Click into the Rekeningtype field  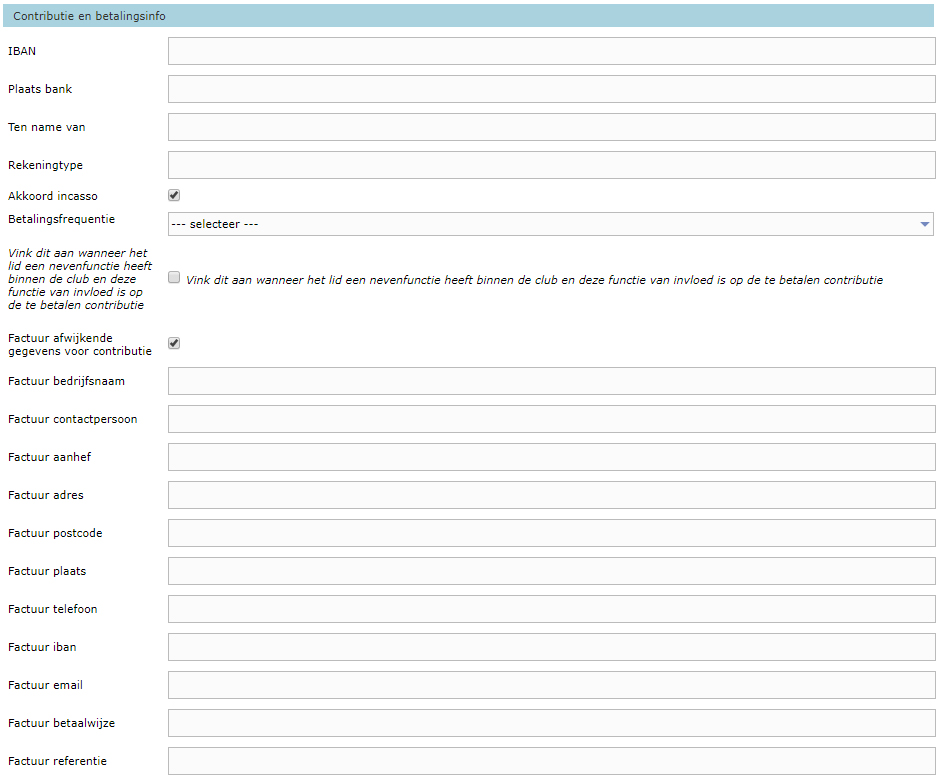(x=551, y=165)
